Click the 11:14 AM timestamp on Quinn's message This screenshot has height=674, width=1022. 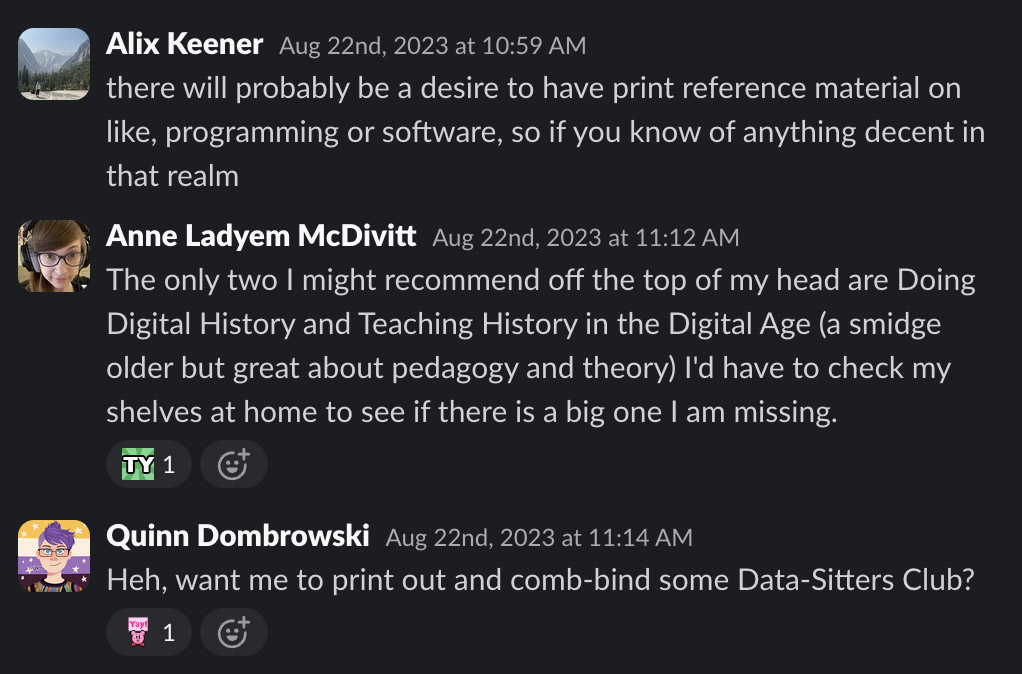[538, 538]
